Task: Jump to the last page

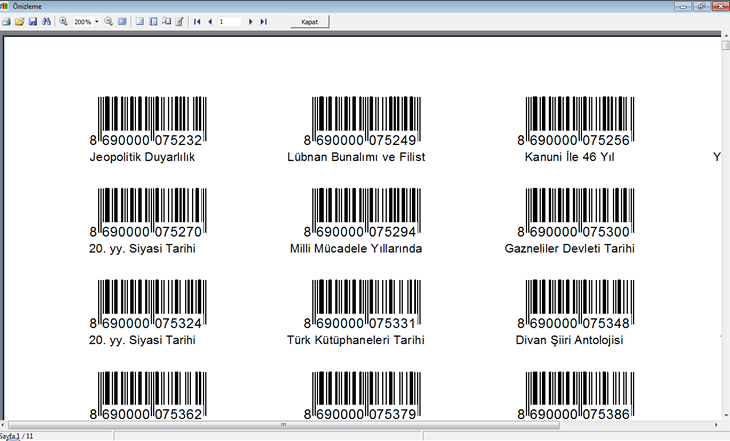Action: (264, 21)
